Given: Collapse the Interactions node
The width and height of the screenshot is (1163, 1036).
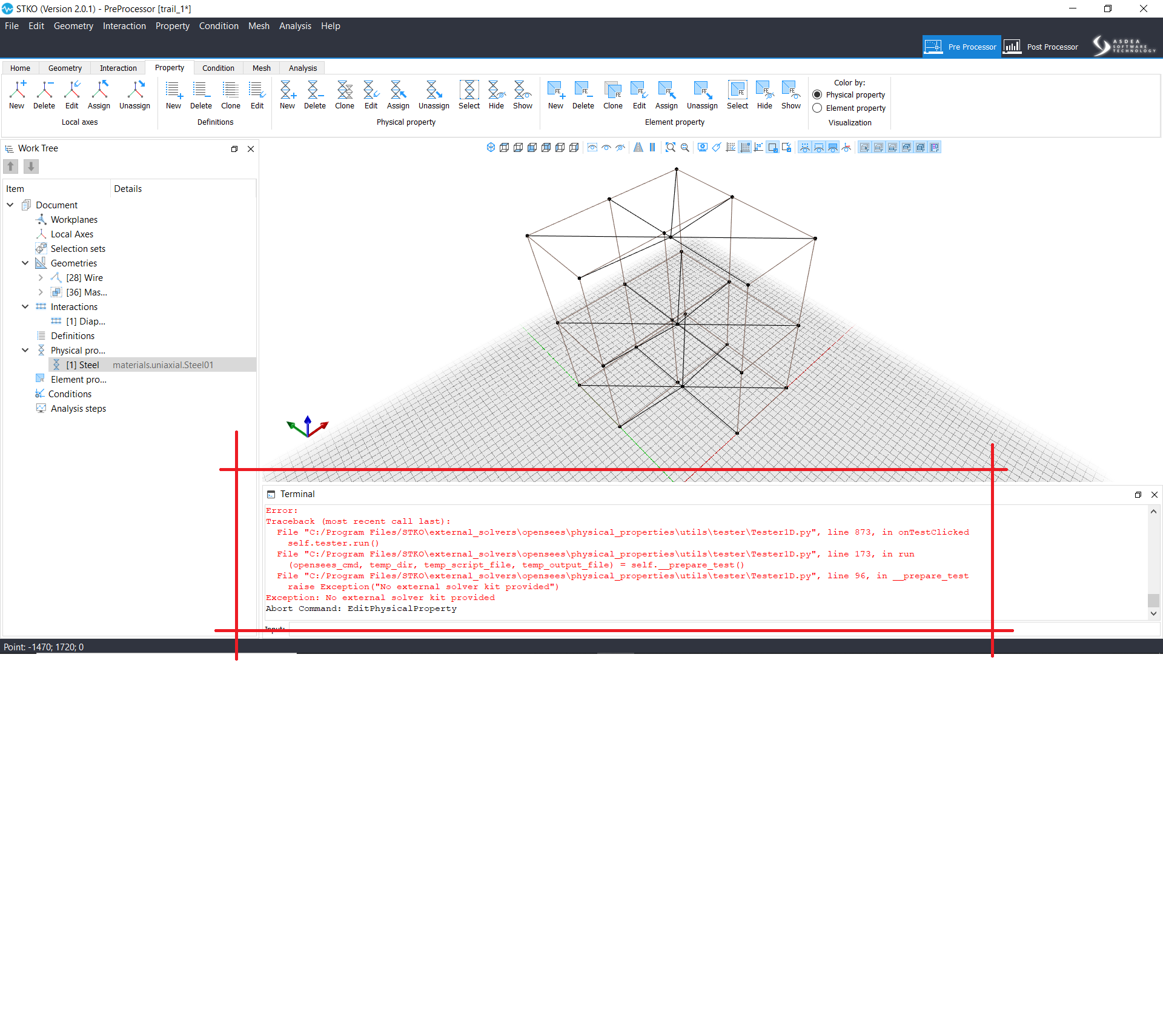Looking at the screenshot, I should click(25, 306).
